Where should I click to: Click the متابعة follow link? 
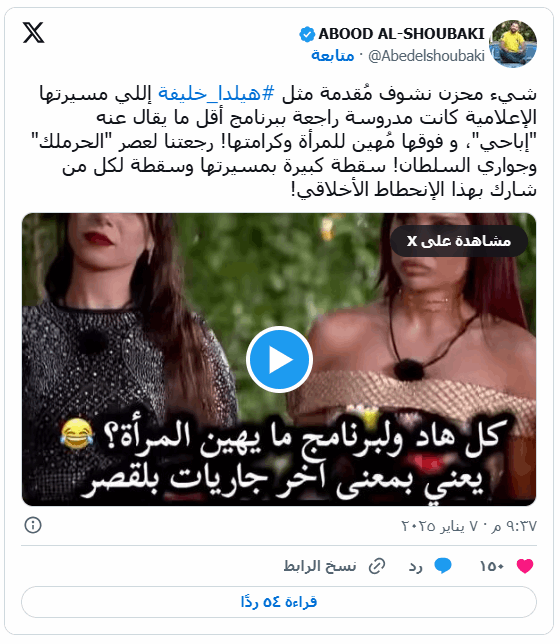333,55
